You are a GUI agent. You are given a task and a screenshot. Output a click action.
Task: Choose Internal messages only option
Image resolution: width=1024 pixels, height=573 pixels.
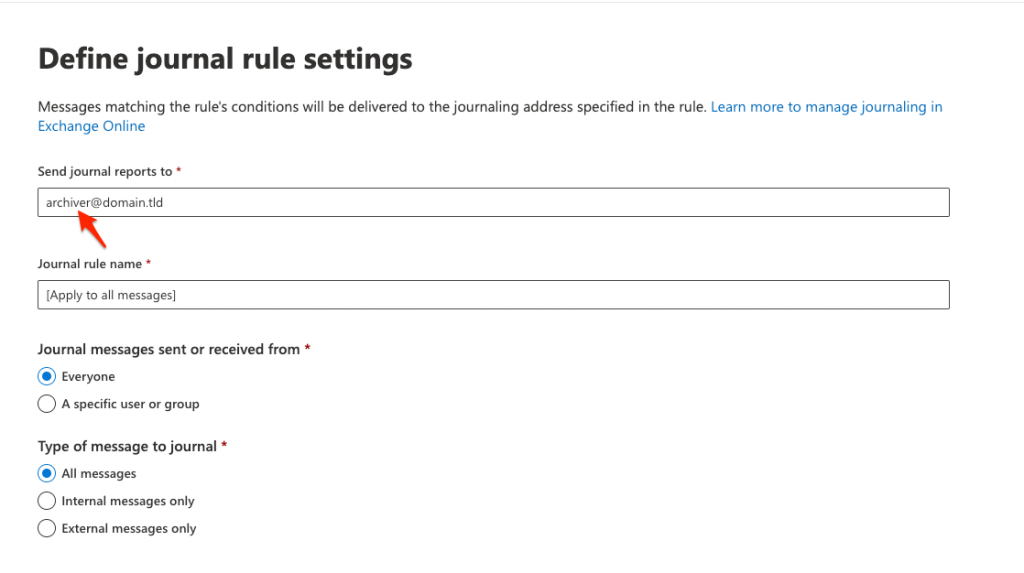pyautogui.click(x=46, y=500)
